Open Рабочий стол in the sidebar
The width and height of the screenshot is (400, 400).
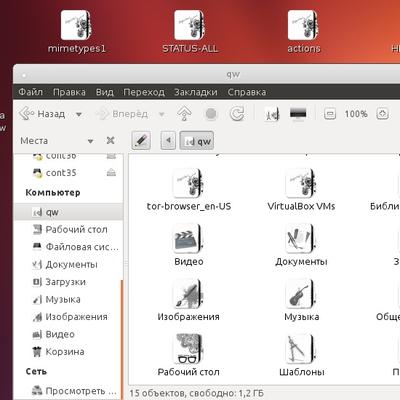(68, 229)
